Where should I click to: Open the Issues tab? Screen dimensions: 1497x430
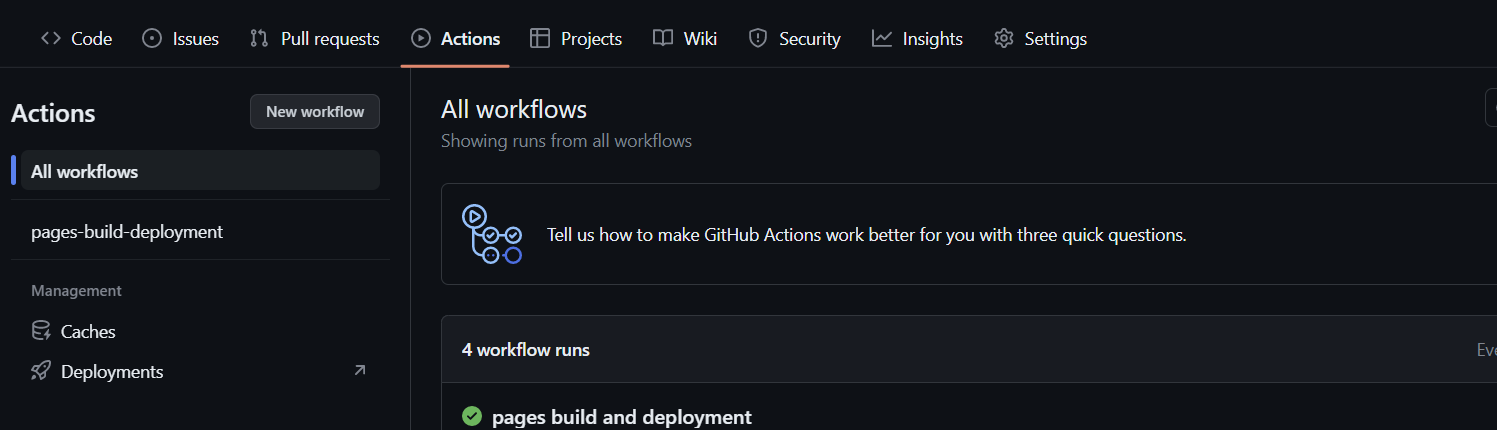[180, 39]
